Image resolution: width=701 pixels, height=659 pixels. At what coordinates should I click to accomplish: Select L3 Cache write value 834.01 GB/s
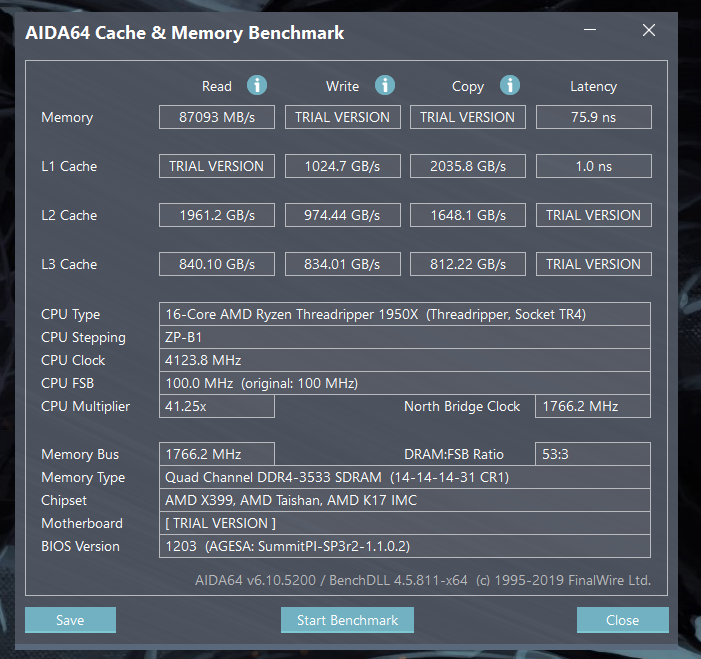point(342,264)
